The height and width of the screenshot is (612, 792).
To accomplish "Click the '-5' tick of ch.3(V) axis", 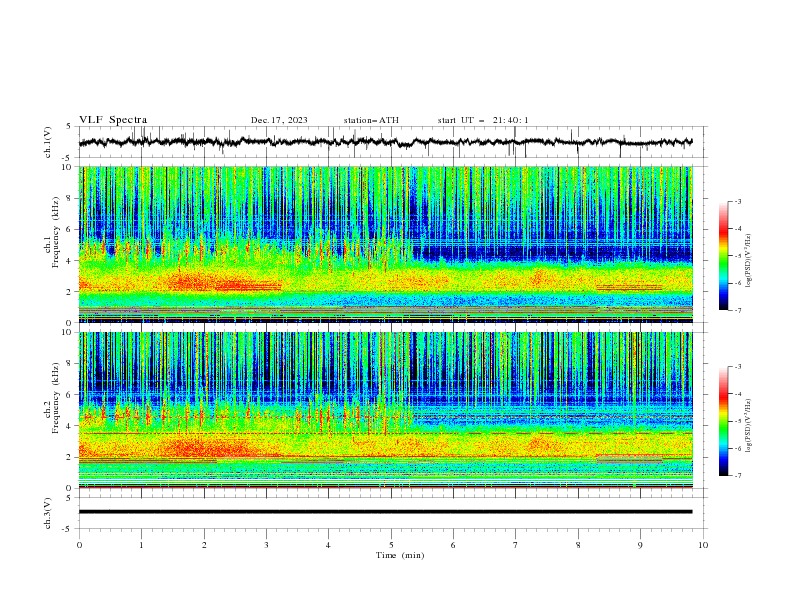I will click(67, 529).
